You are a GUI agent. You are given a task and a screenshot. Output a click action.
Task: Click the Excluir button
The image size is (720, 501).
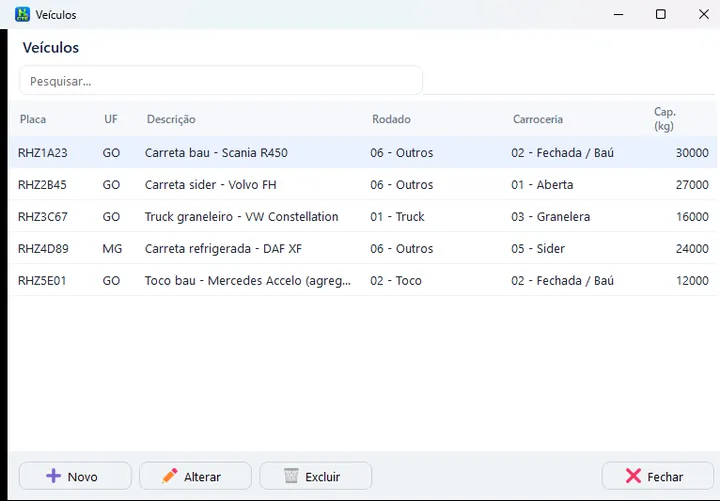(315, 476)
